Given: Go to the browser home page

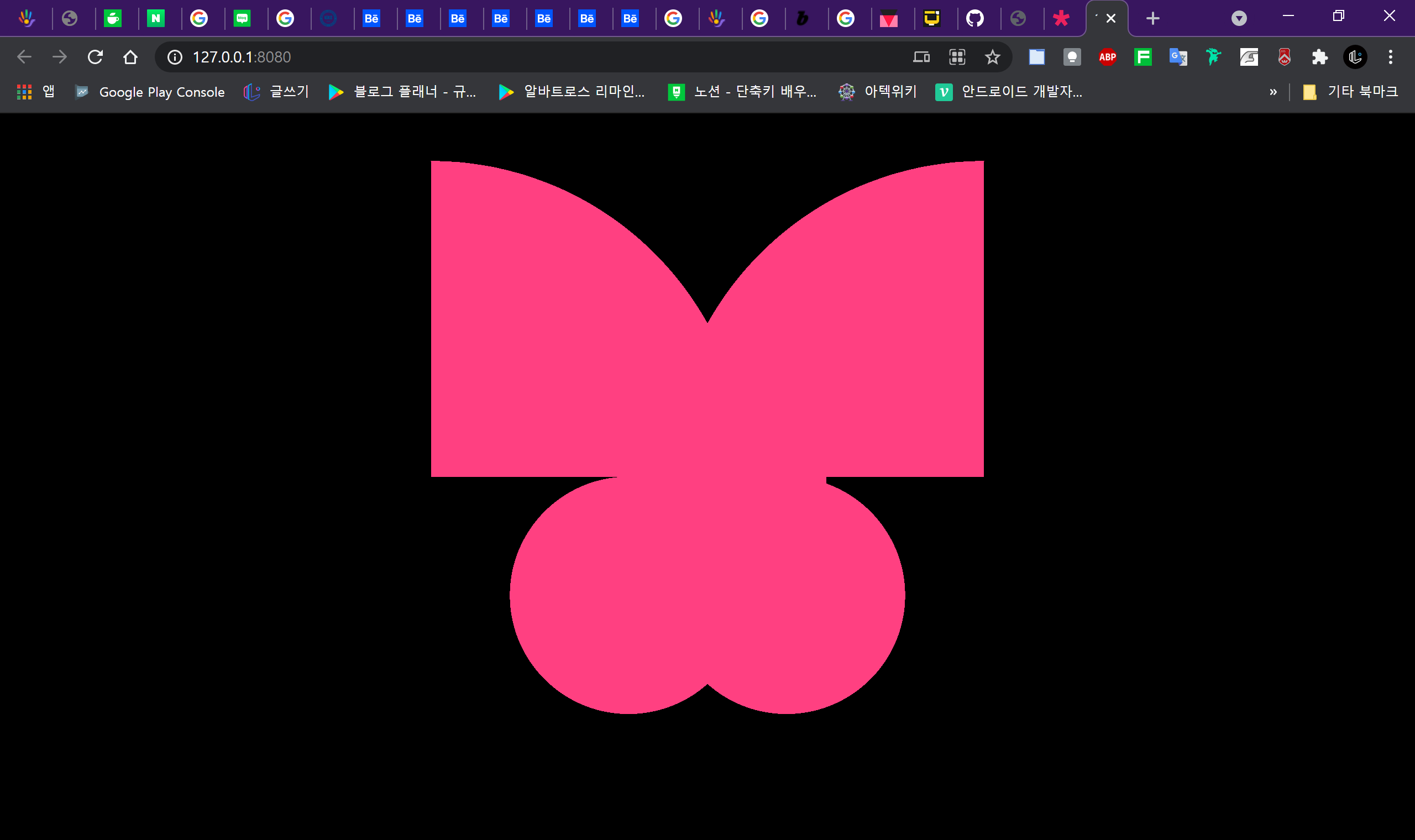Looking at the screenshot, I should point(130,57).
